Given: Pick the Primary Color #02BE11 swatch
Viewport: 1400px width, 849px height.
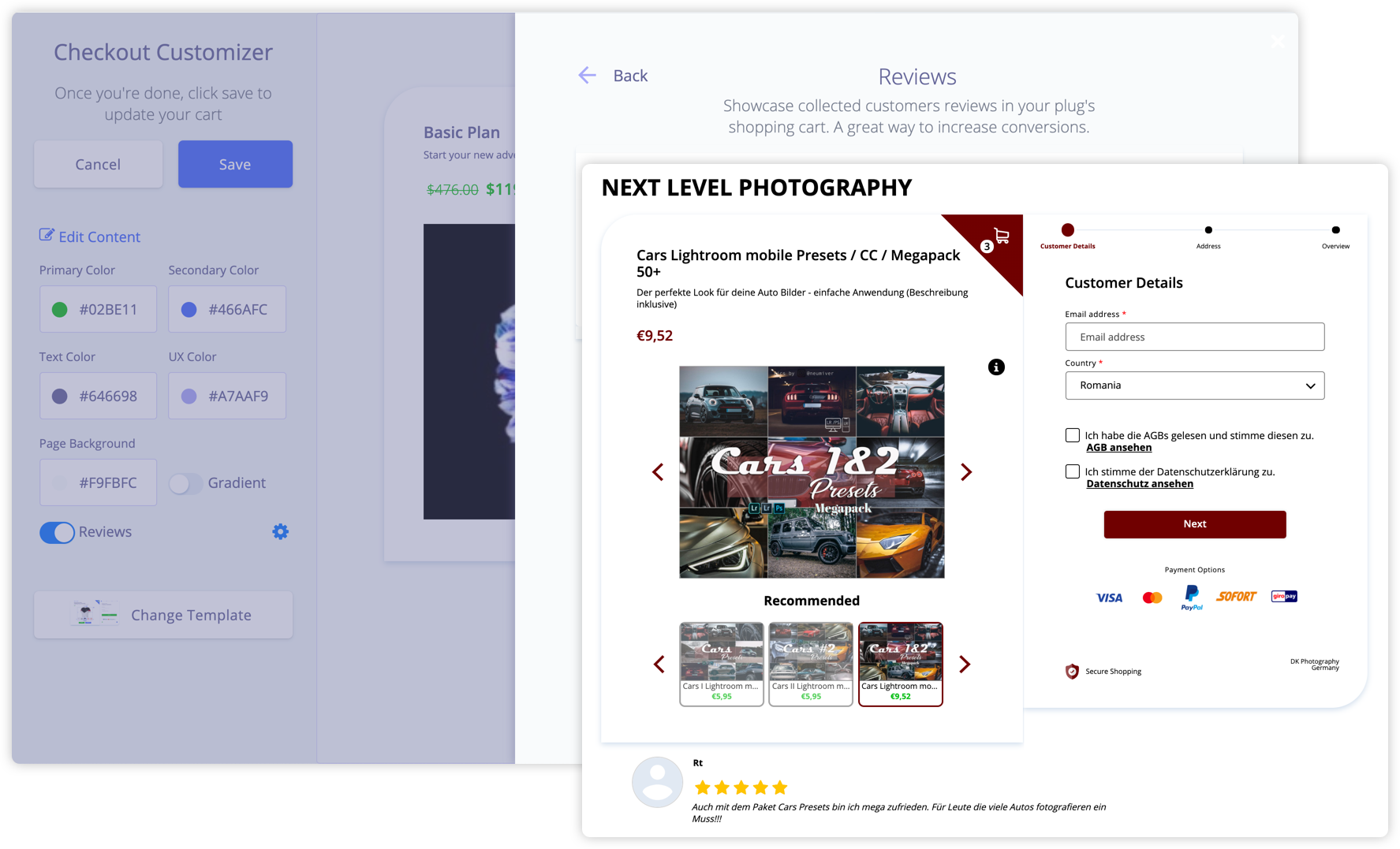Looking at the screenshot, I should tap(60, 310).
